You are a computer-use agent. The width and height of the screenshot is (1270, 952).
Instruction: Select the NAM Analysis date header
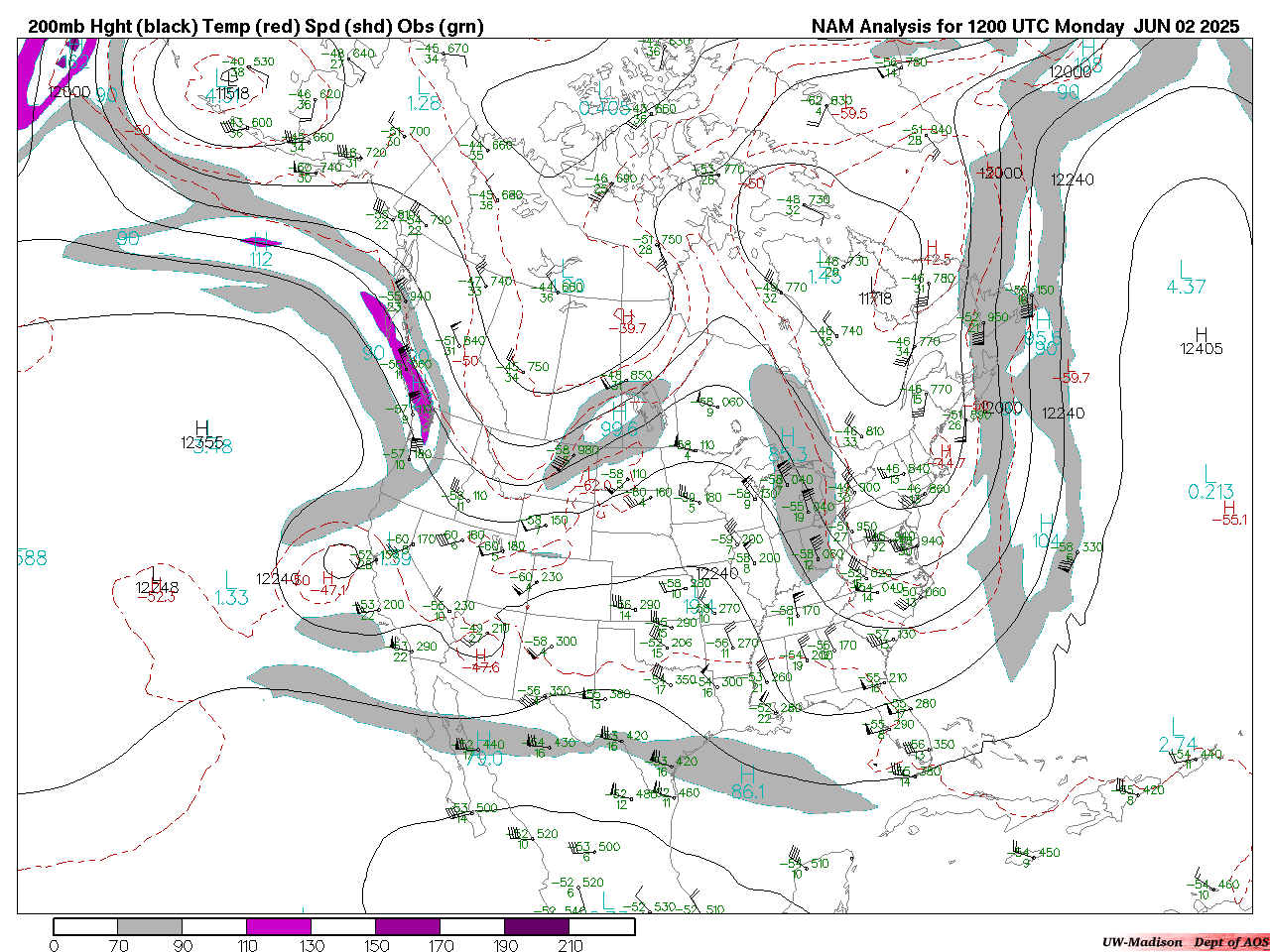pos(1025,27)
